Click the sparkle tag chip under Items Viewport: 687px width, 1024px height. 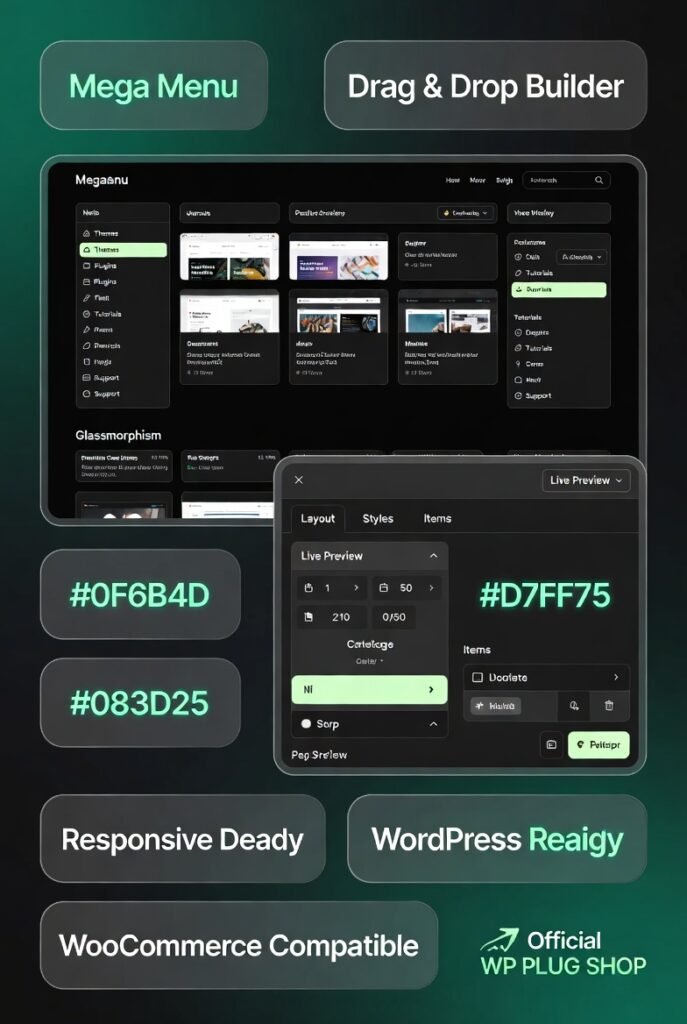496,706
